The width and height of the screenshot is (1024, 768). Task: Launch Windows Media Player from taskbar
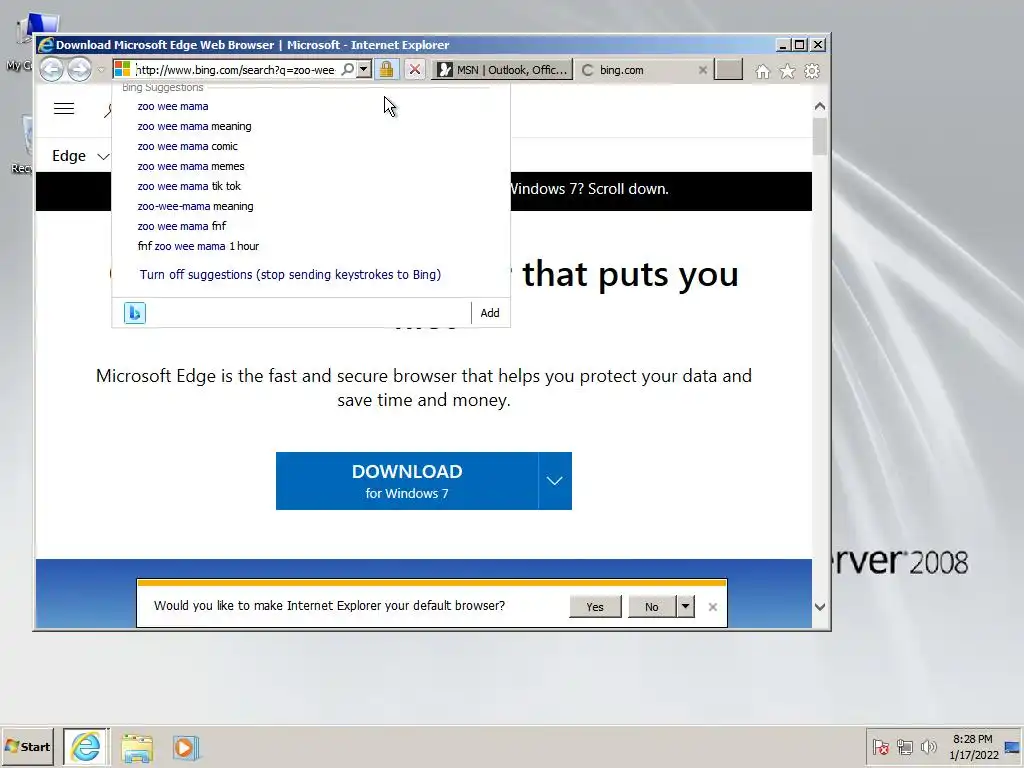click(185, 748)
